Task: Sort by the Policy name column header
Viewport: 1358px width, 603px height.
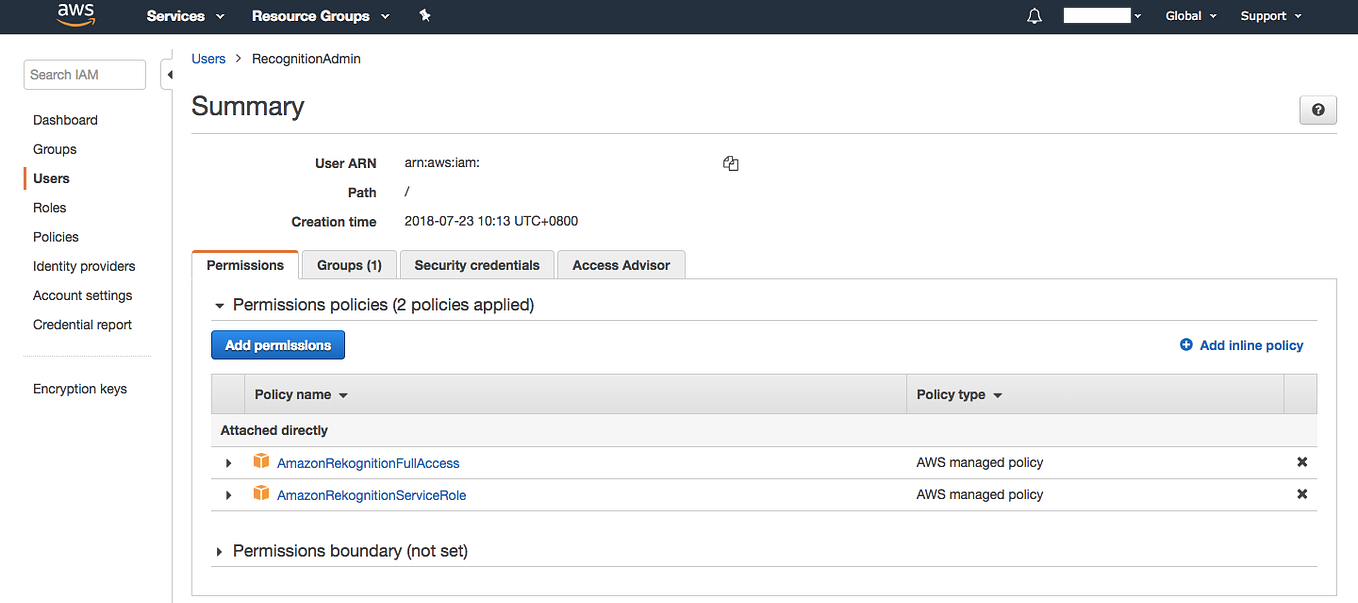Action: pyautogui.click(x=301, y=395)
